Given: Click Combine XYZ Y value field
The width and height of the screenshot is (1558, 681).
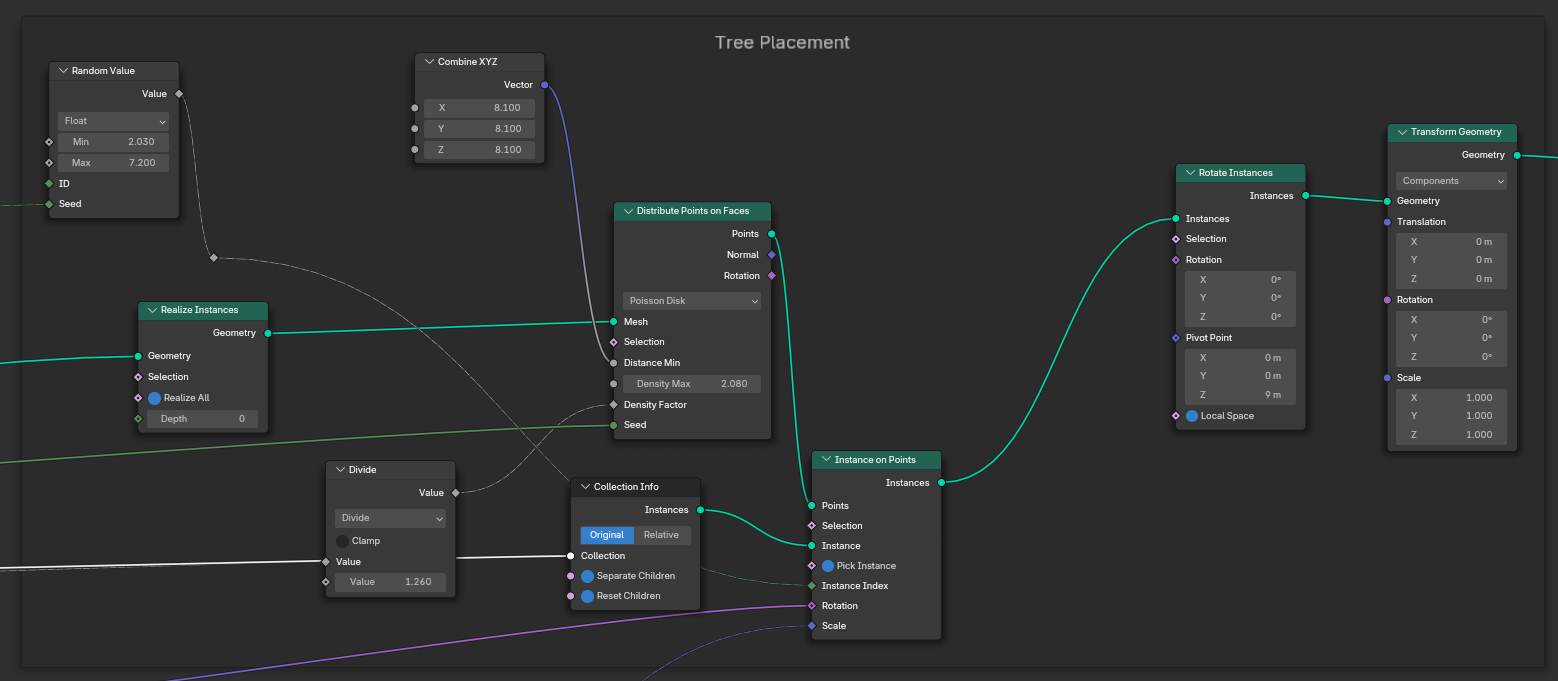Looking at the screenshot, I should pos(479,129).
